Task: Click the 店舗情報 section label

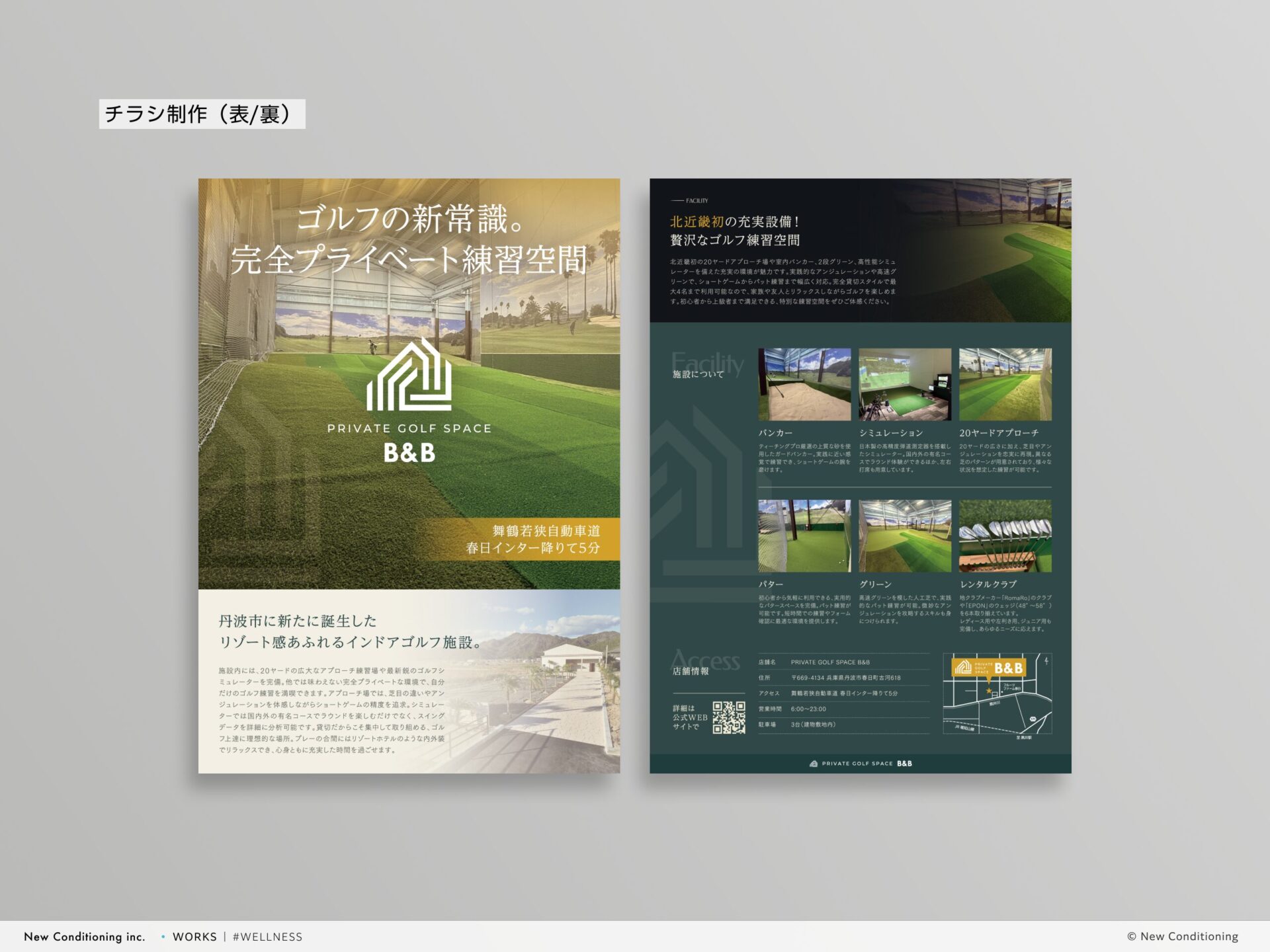Action: [x=691, y=671]
